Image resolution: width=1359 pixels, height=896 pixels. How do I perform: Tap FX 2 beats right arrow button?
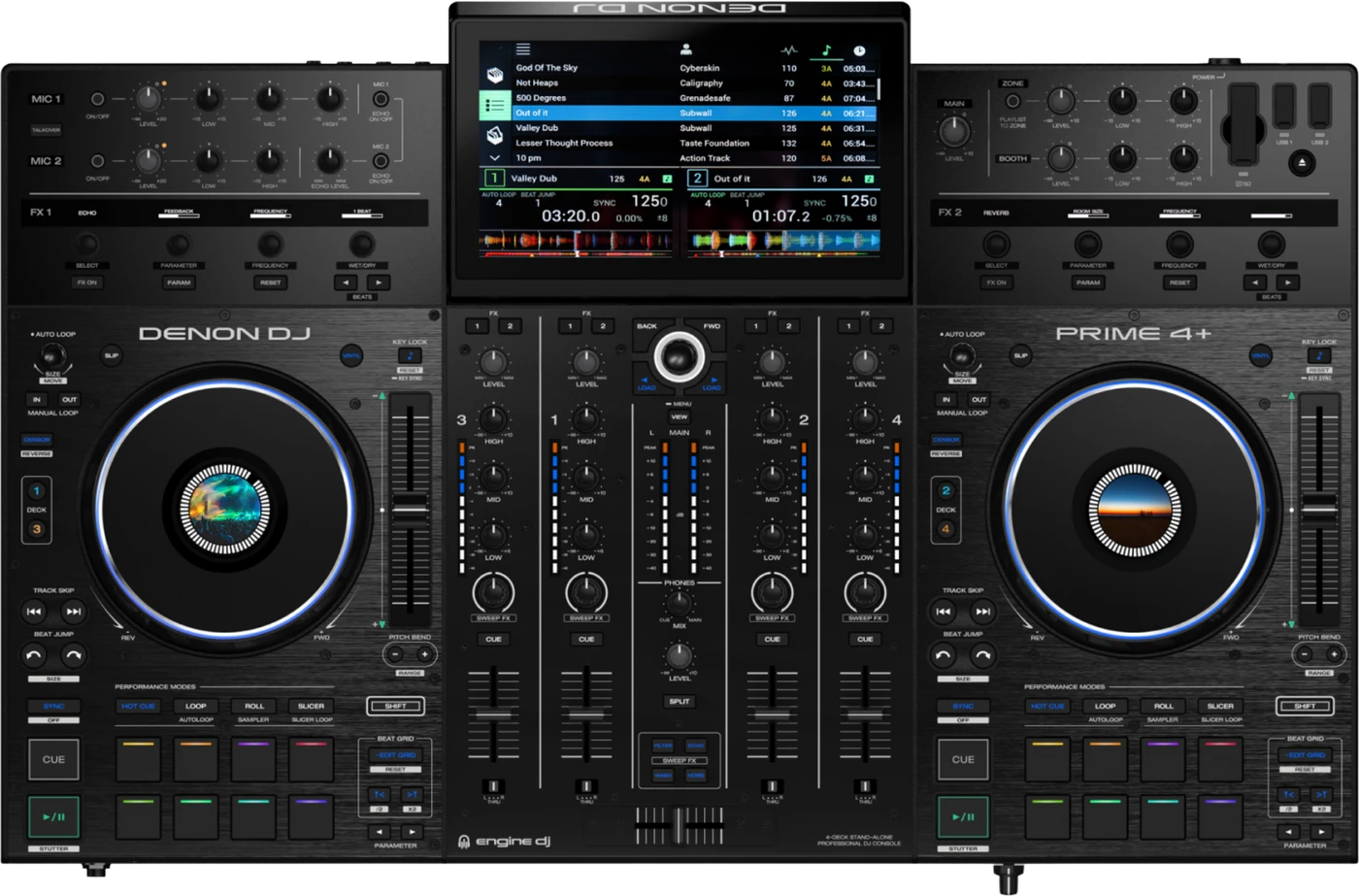click(x=1288, y=282)
